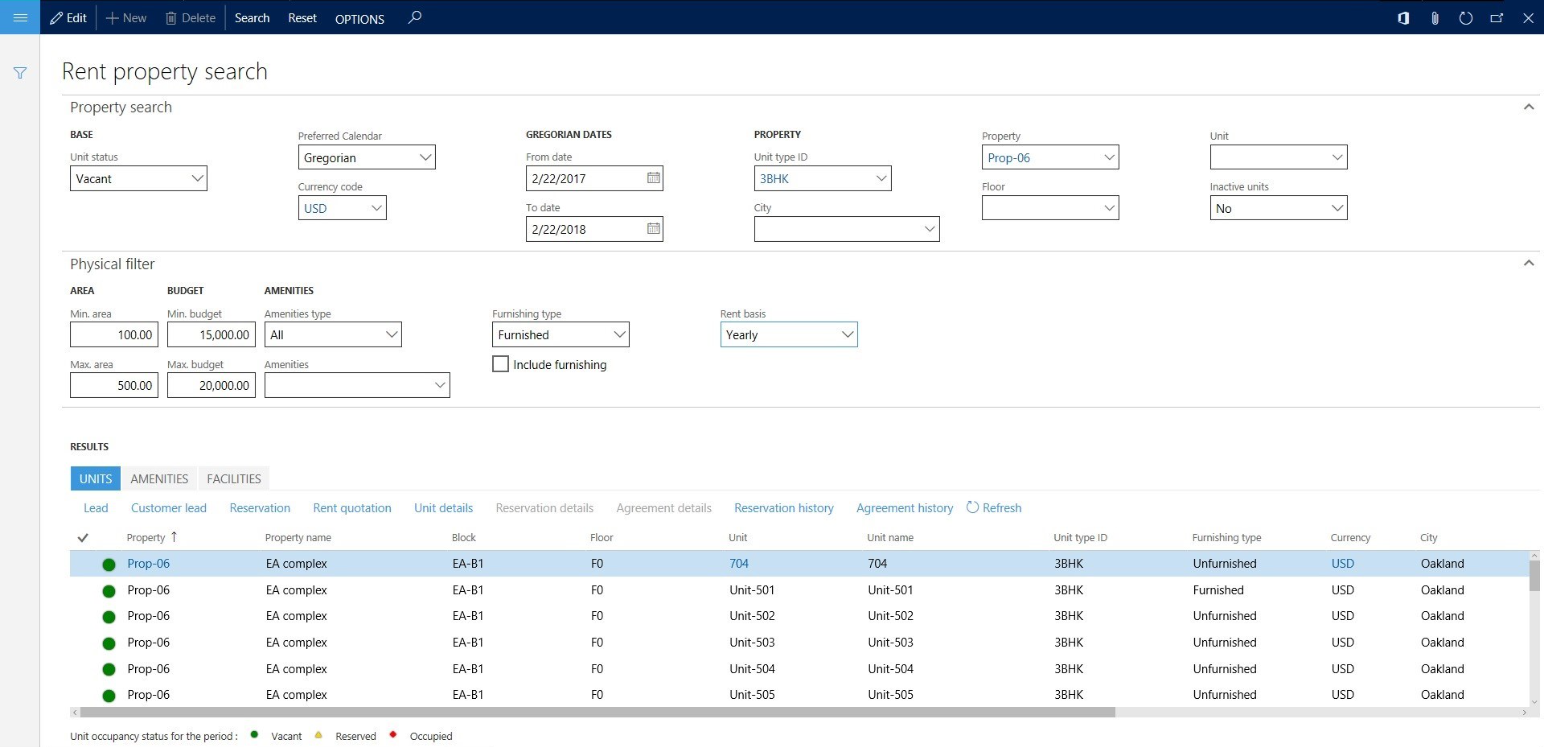Click the horizontal scrollbar under results grid

[597, 713]
